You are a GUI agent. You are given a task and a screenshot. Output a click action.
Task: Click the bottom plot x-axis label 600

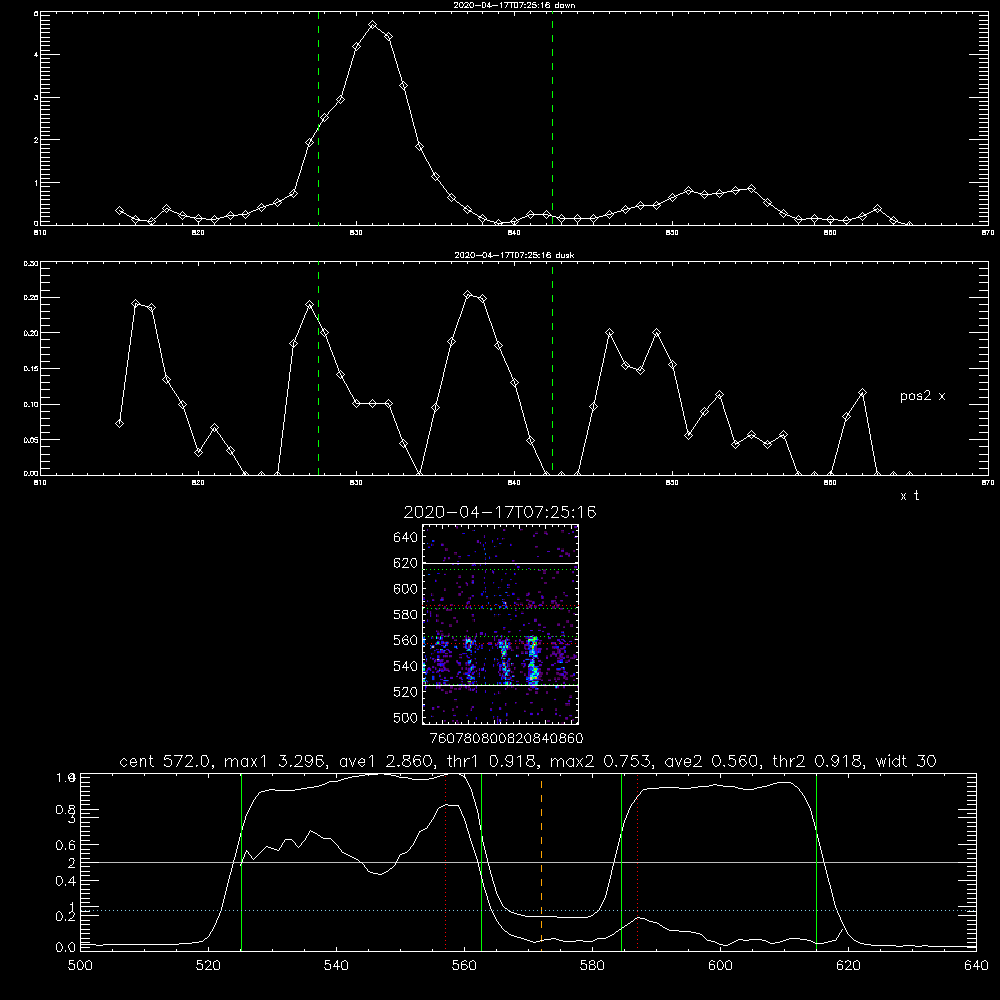click(720, 966)
